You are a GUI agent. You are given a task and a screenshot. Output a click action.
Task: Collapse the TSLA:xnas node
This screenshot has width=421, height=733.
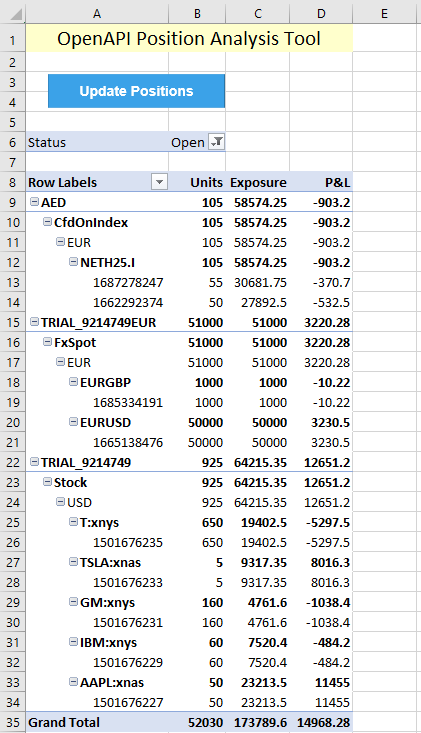click(73, 561)
